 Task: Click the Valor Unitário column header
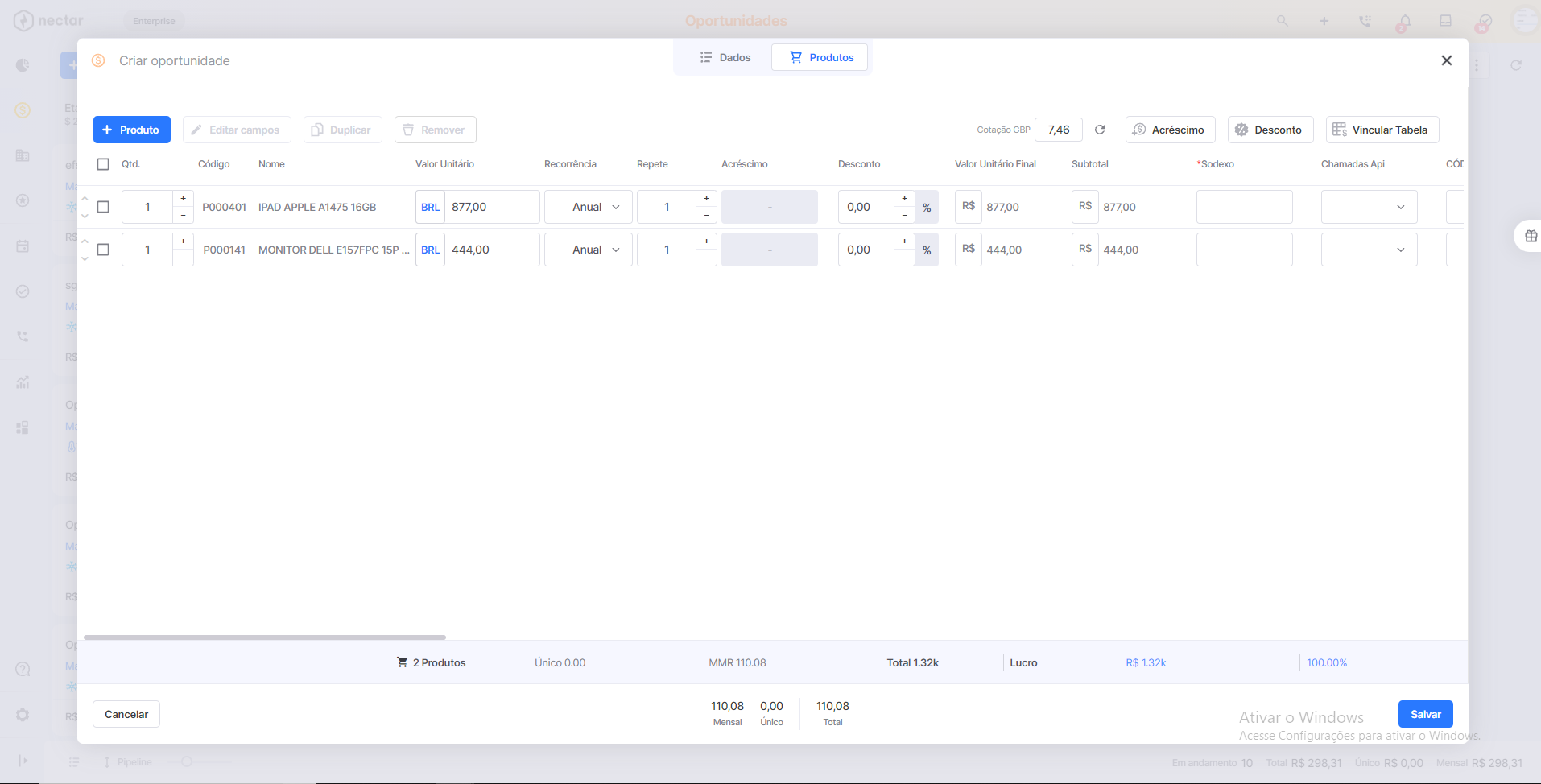tap(444, 164)
